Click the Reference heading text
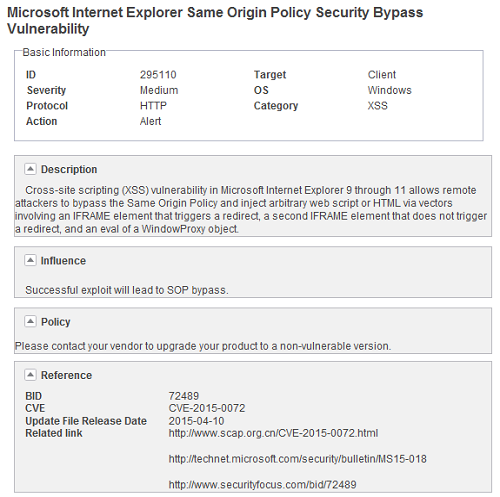Image resolution: width=500 pixels, height=497 pixels. coord(66,375)
